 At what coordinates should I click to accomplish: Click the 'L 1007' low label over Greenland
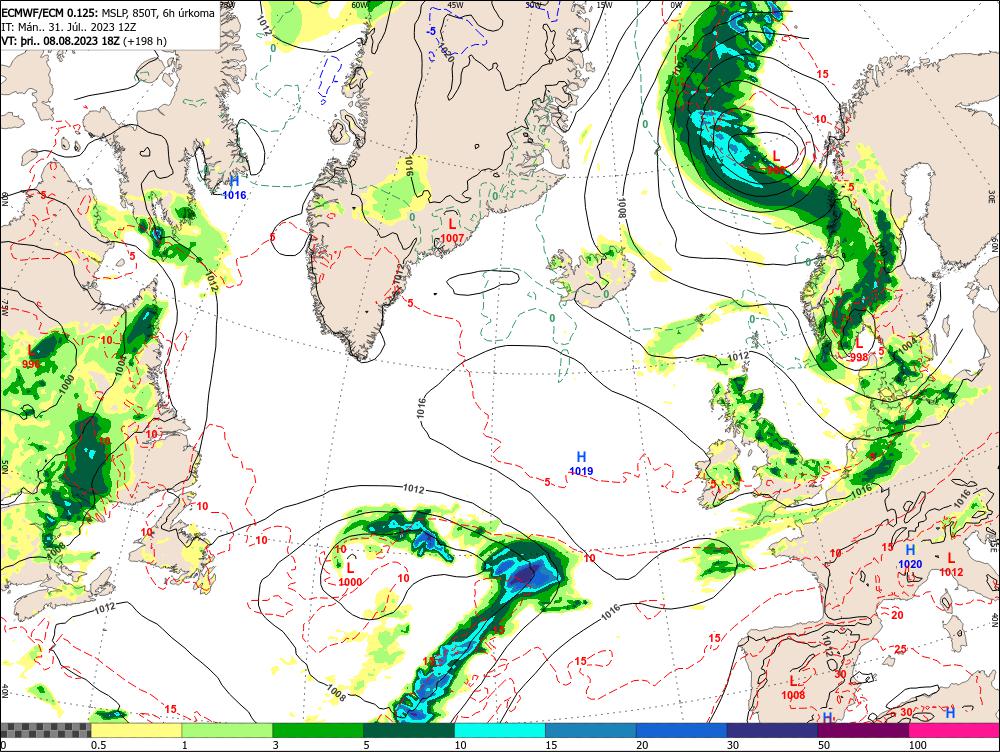click(452, 230)
